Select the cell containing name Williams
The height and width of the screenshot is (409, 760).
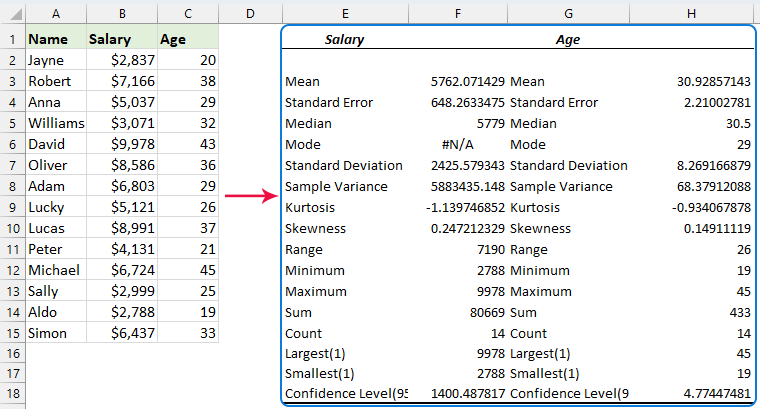coord(54,123)
